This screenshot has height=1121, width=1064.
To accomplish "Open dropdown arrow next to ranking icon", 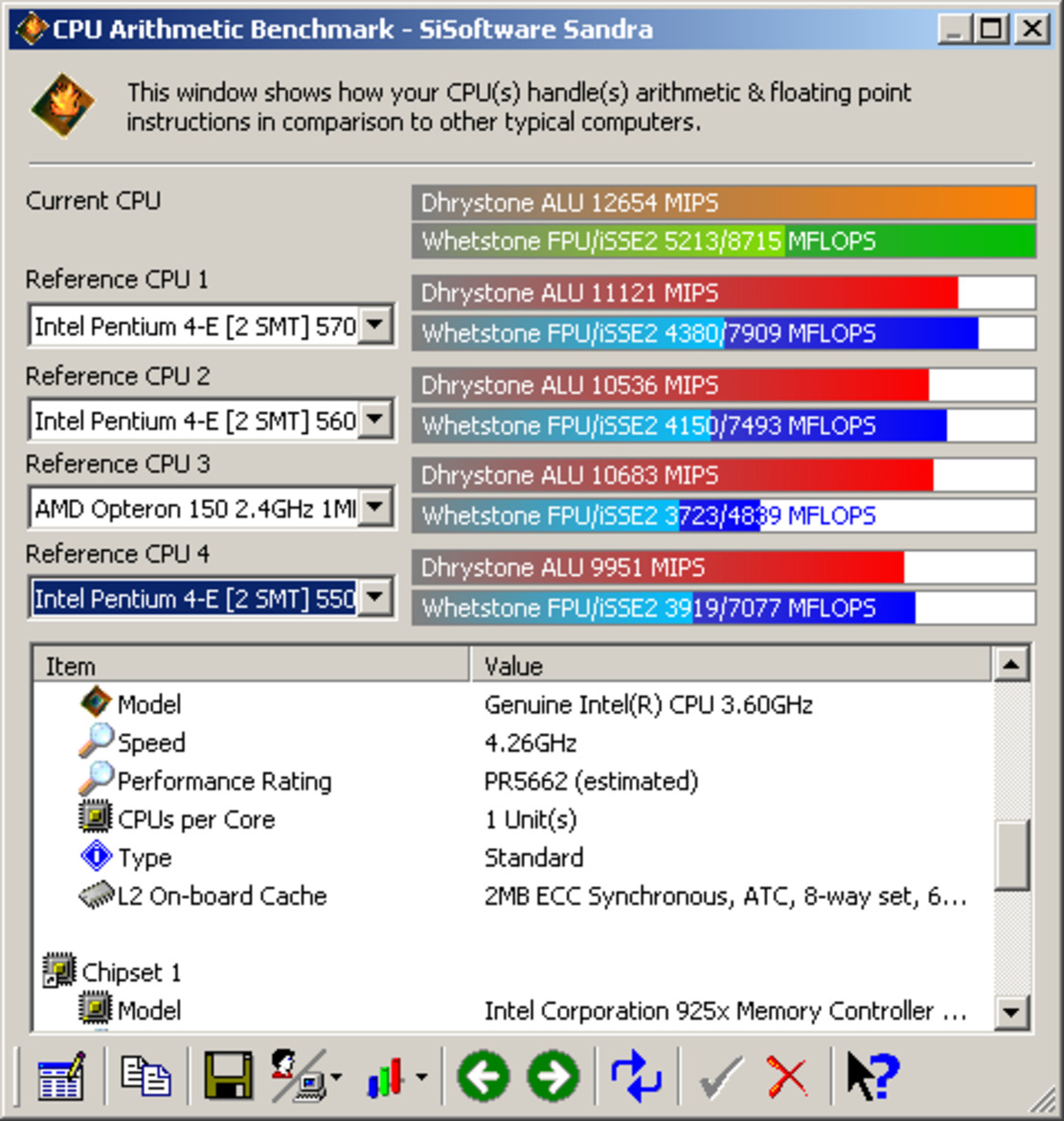I will pos(336,1076).
